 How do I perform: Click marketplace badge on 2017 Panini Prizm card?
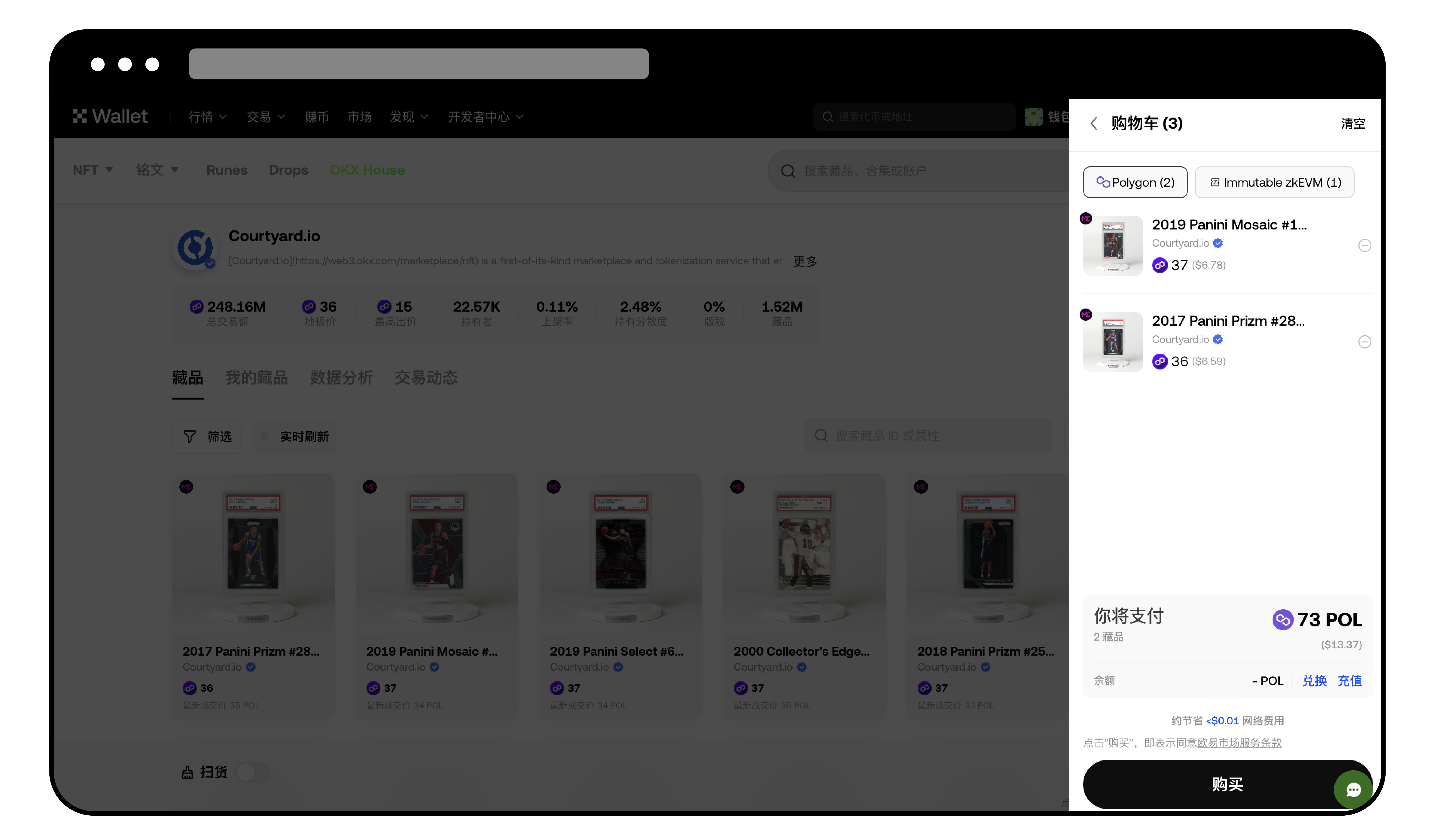(x=186, y=487)
